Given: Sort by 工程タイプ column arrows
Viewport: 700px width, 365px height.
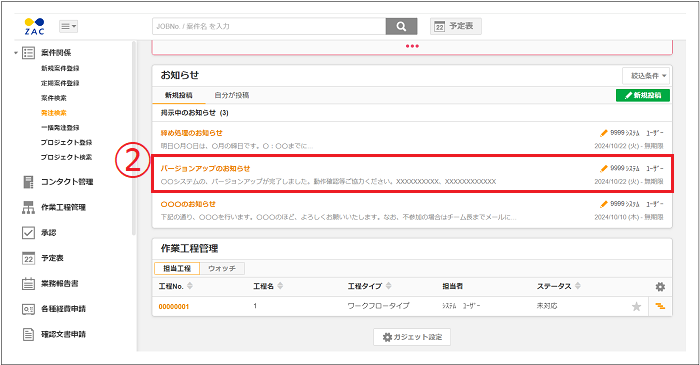Looking at the screenshot, I should (388, 286).
